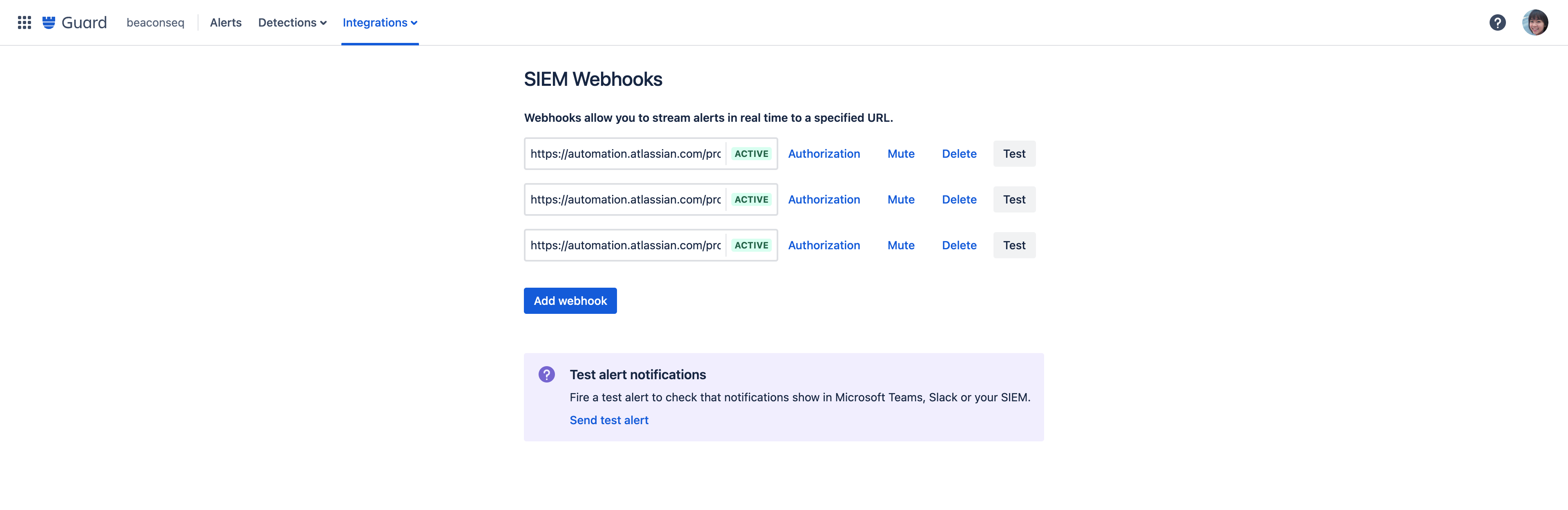Click the Guard shield logo
The height and width of the screenshot is (510, 1568).
[x=49, y=22]
